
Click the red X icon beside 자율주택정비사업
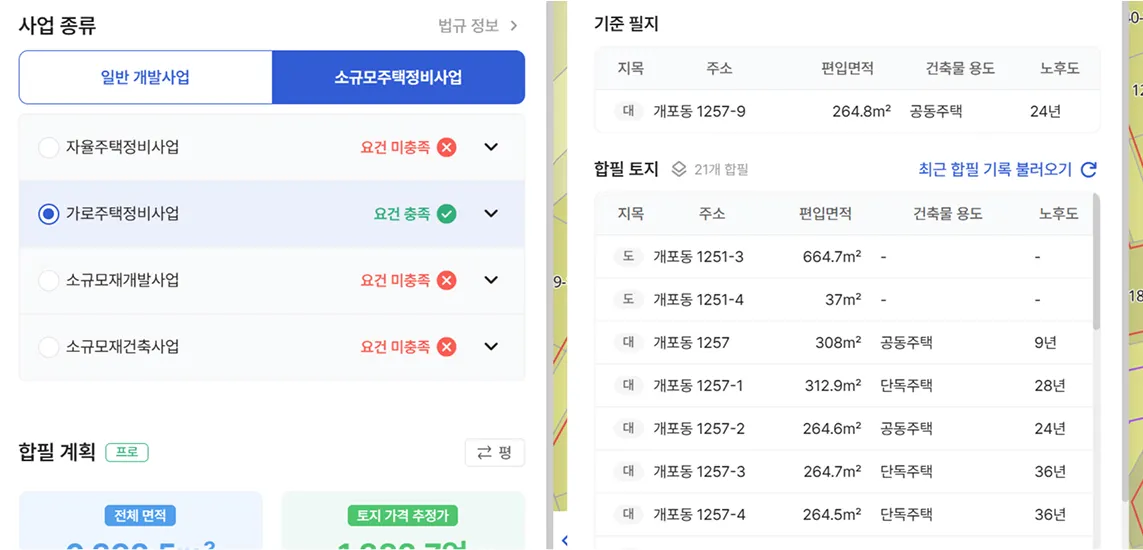[x=447, y=147]
